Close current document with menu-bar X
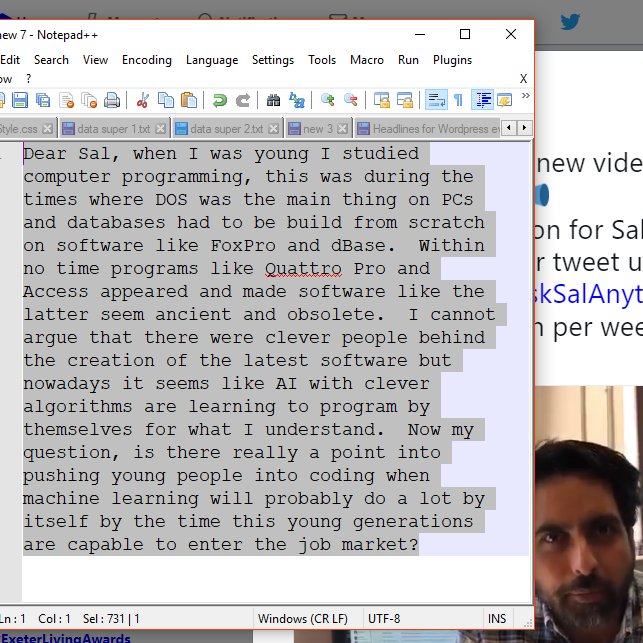 tap(523, 78)
